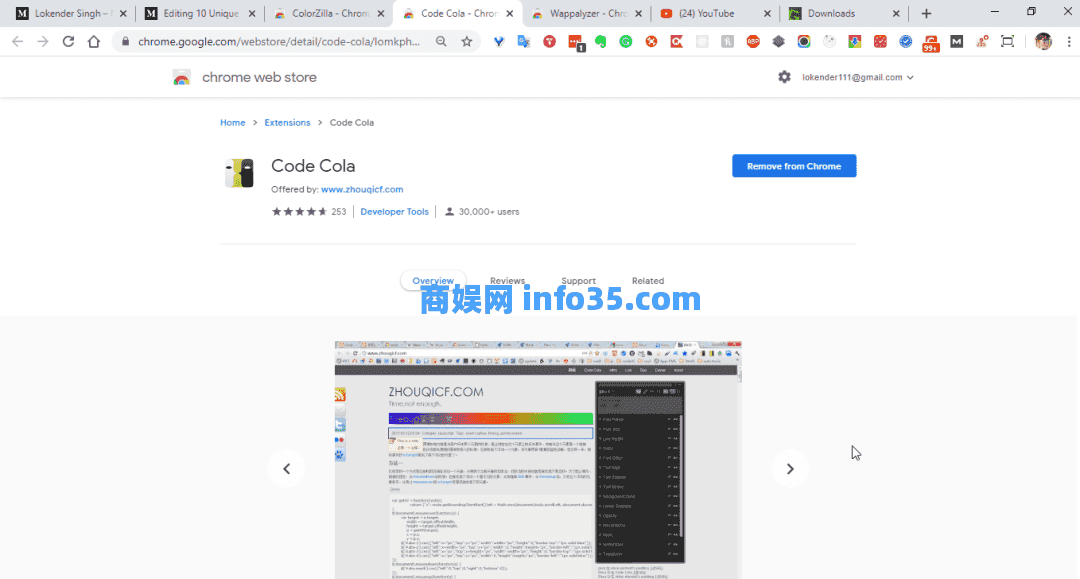Close the Code Cola browser tab
Image resolution: width=1080 pixels, height=579 pixels.
[510, 14]
